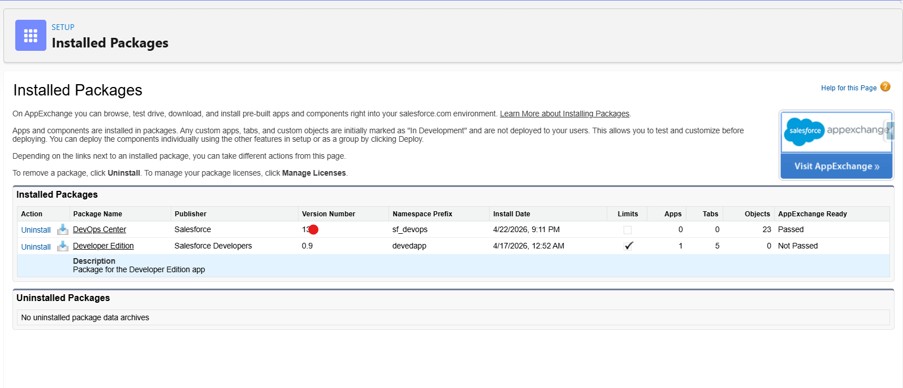
Task: Click the Uninstalled Packages section heading
Action: tap(63, 298)
